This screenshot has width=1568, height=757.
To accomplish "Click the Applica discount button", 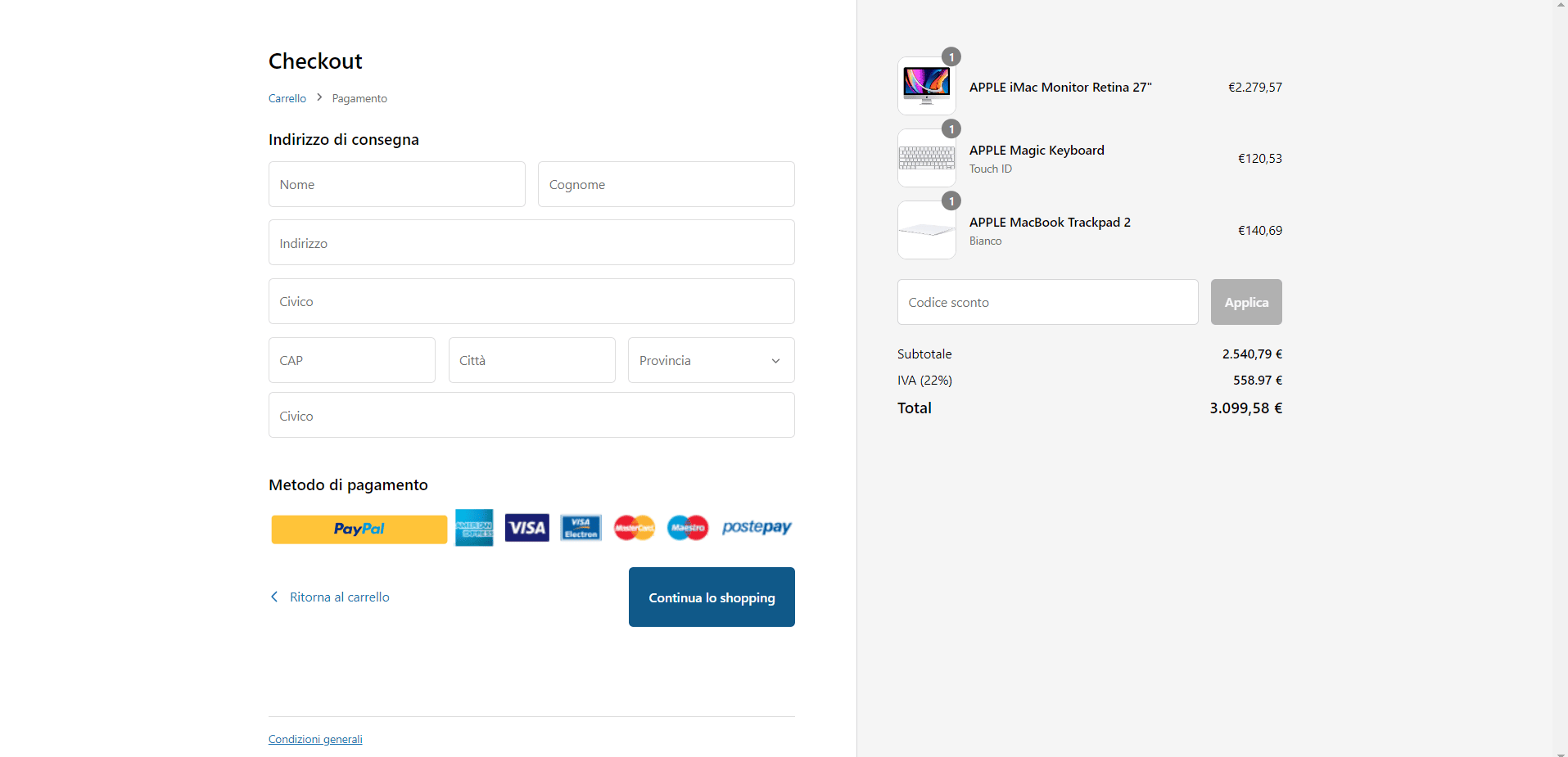I will click(x=1245, y=302).
